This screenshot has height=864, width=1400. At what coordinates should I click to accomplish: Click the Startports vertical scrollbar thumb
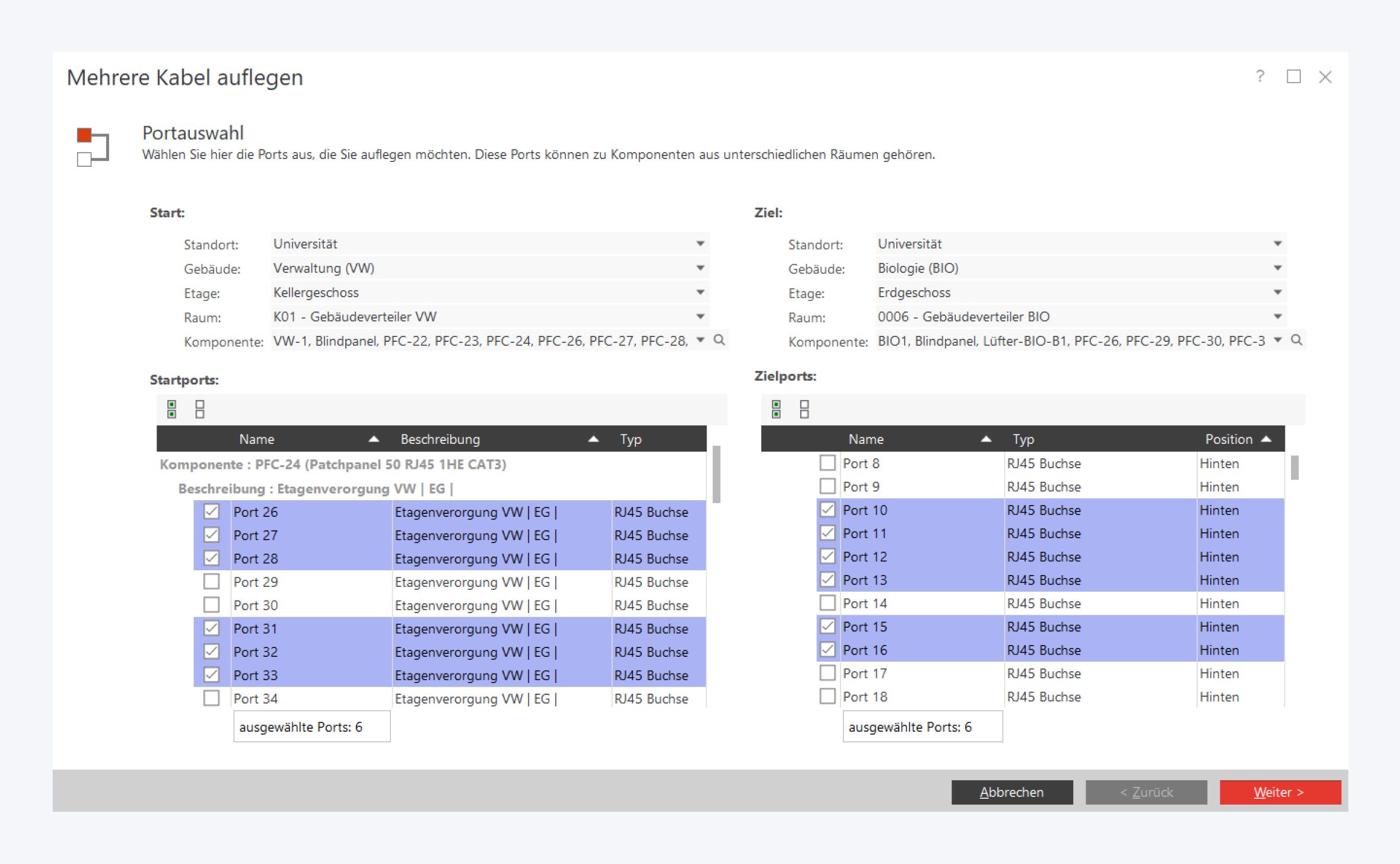[716, 475]
